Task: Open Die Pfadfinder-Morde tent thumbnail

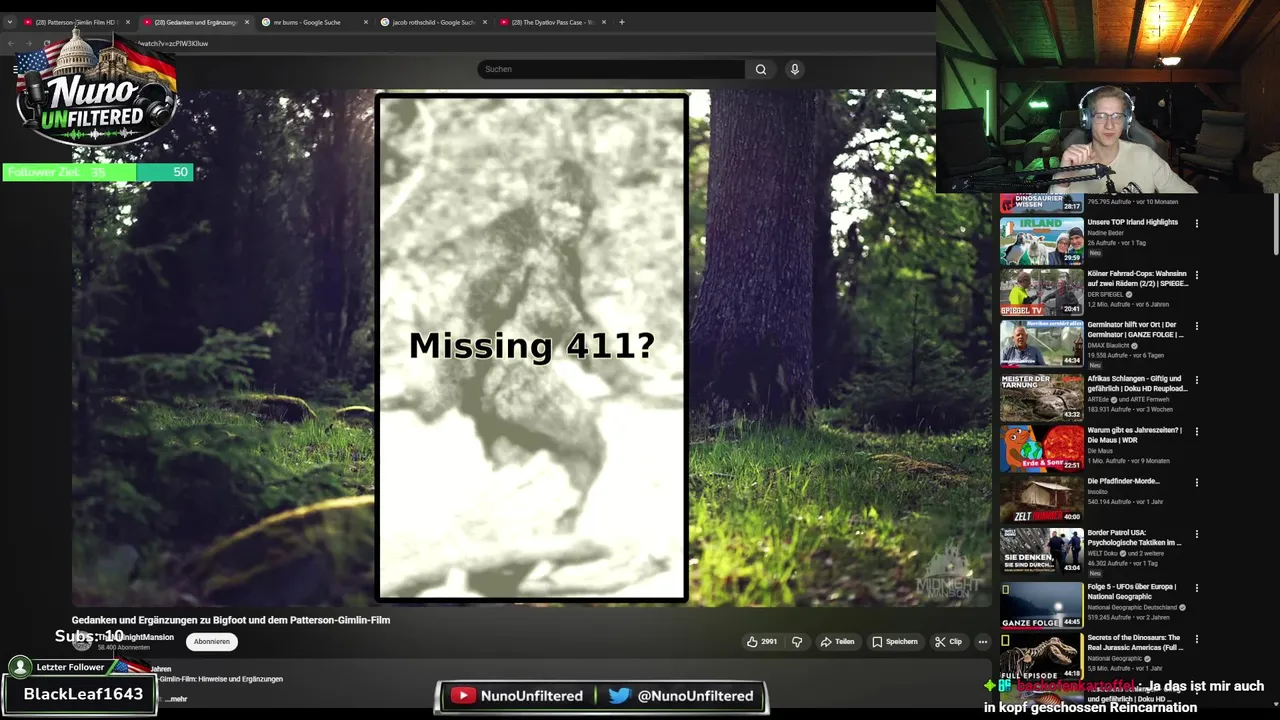Action: pyautogui.click(x=1041, y=500)
